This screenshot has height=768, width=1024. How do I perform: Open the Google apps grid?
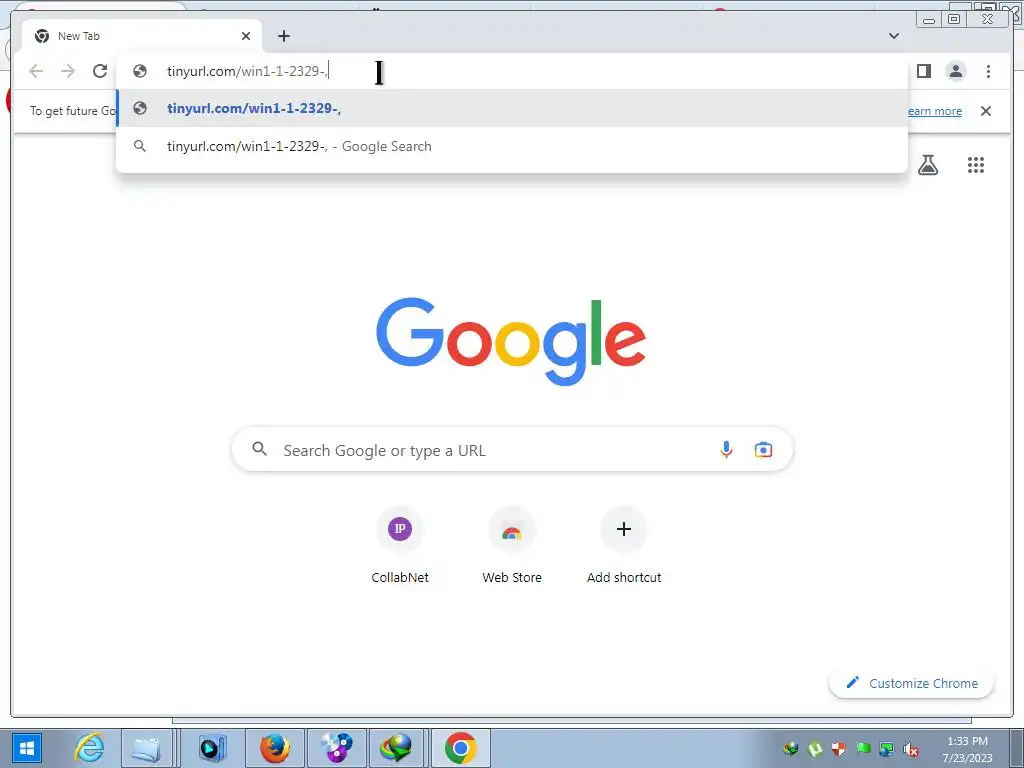(975, 165)
